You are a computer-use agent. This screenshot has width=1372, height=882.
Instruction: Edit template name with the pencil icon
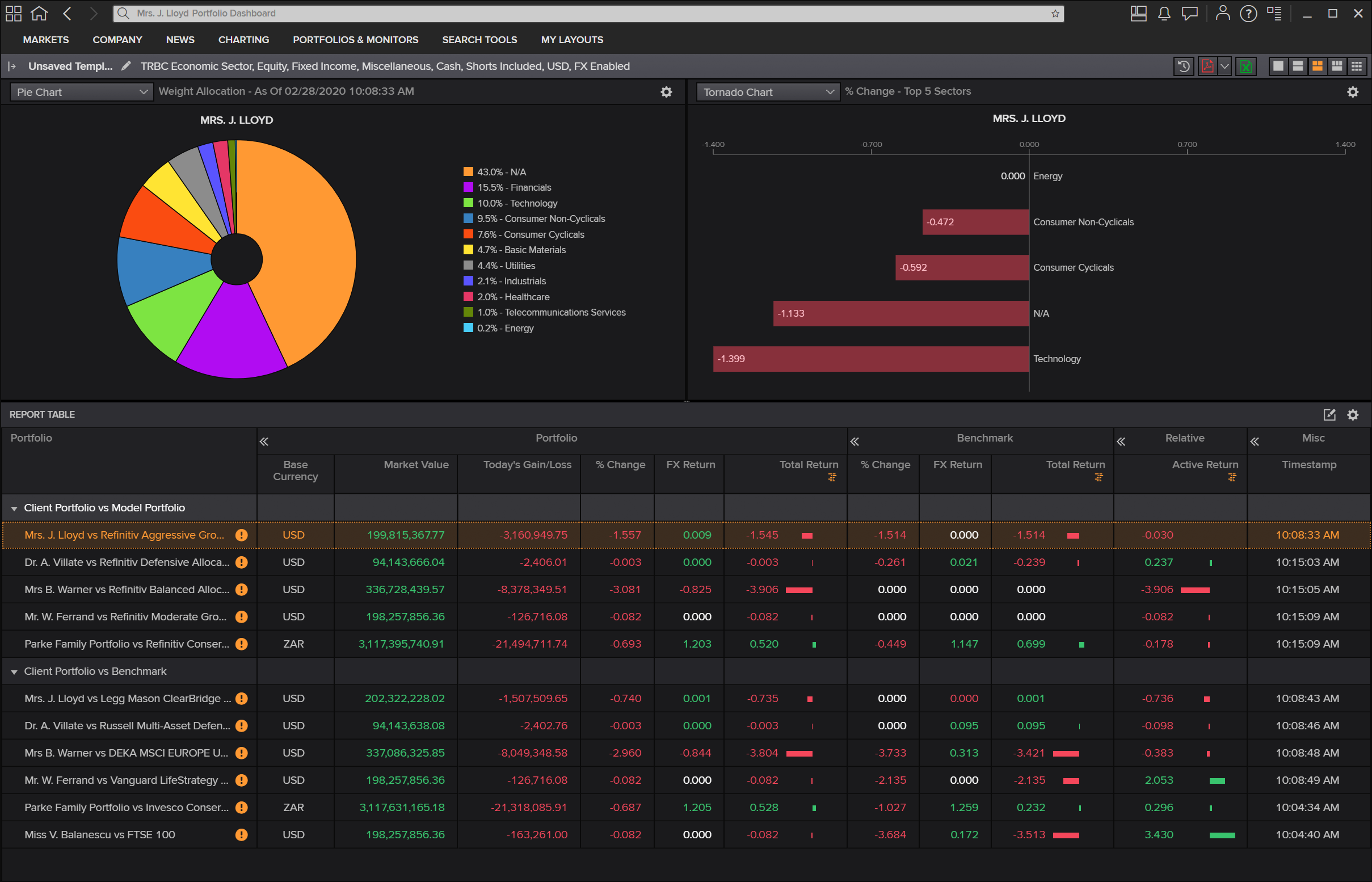pyautogui.click(x=126, y=66)
